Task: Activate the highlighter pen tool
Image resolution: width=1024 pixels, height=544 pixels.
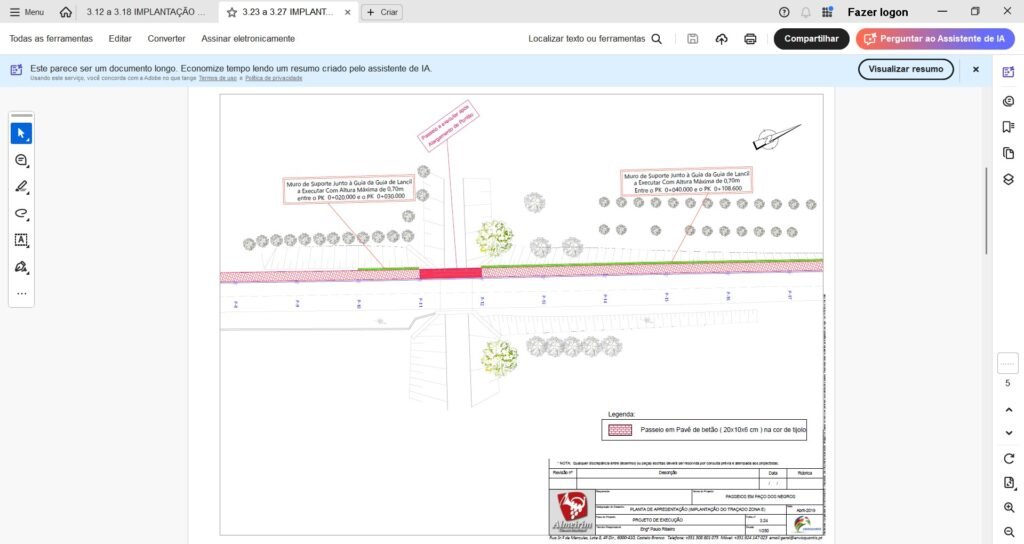Action: coord(21,187)
